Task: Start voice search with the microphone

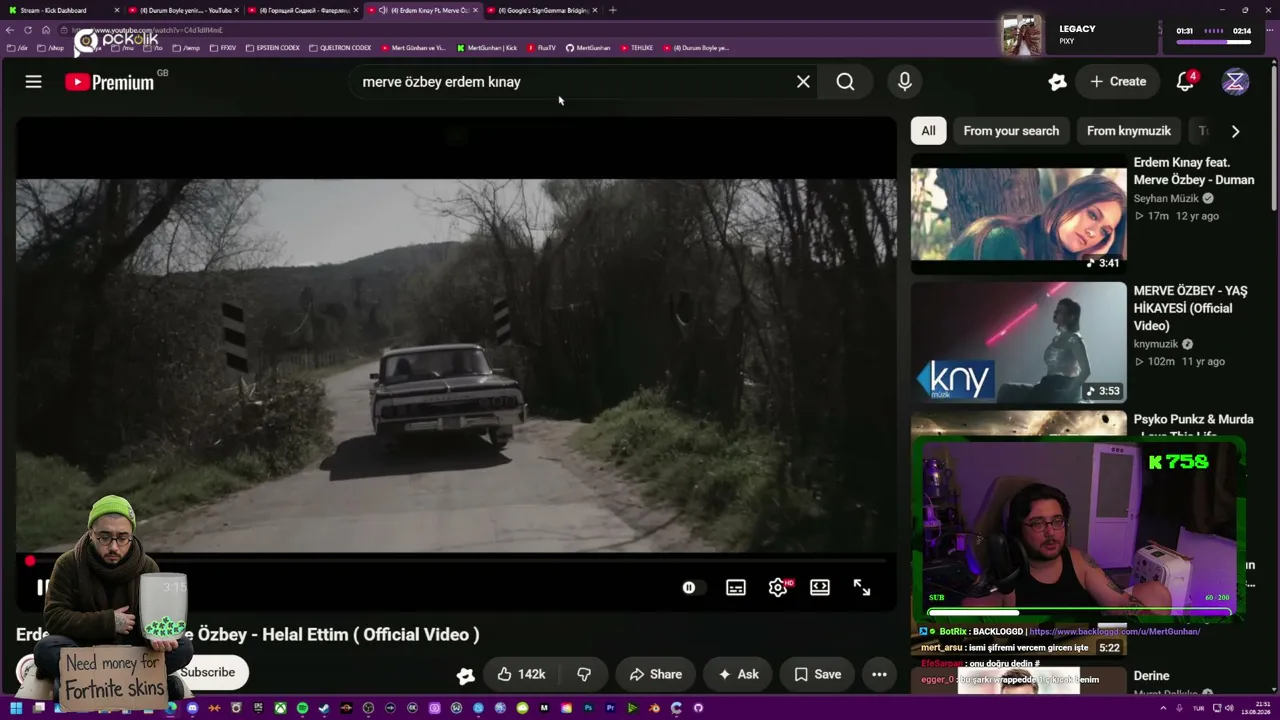Action: click(x=904, y=82)
